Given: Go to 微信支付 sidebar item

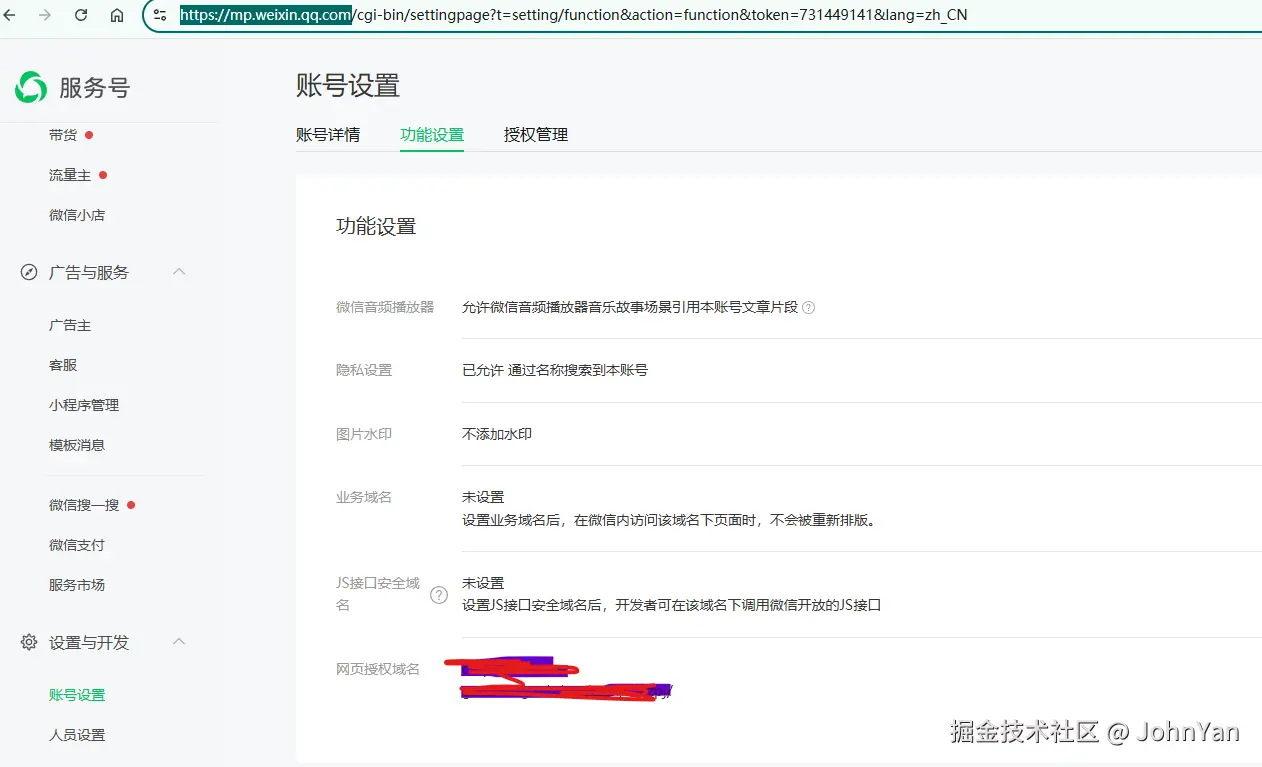Looking at the screenshot, I should coord(77,545).
